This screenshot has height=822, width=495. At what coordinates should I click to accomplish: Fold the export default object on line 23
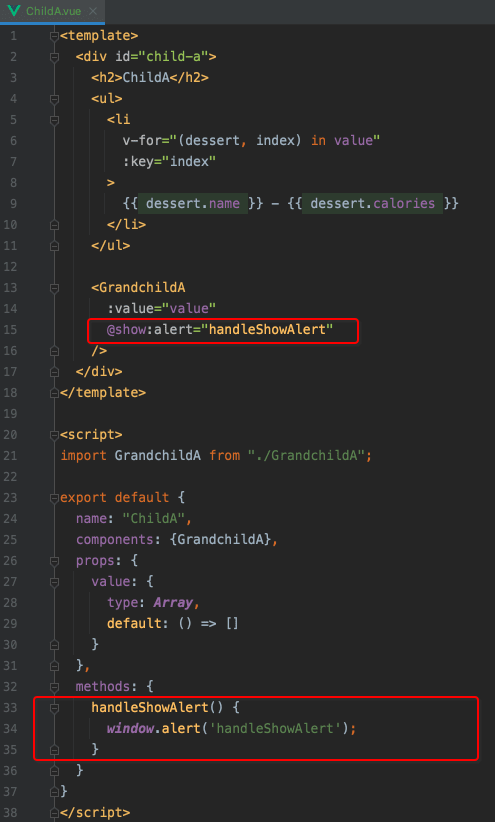tap(54, 497)
